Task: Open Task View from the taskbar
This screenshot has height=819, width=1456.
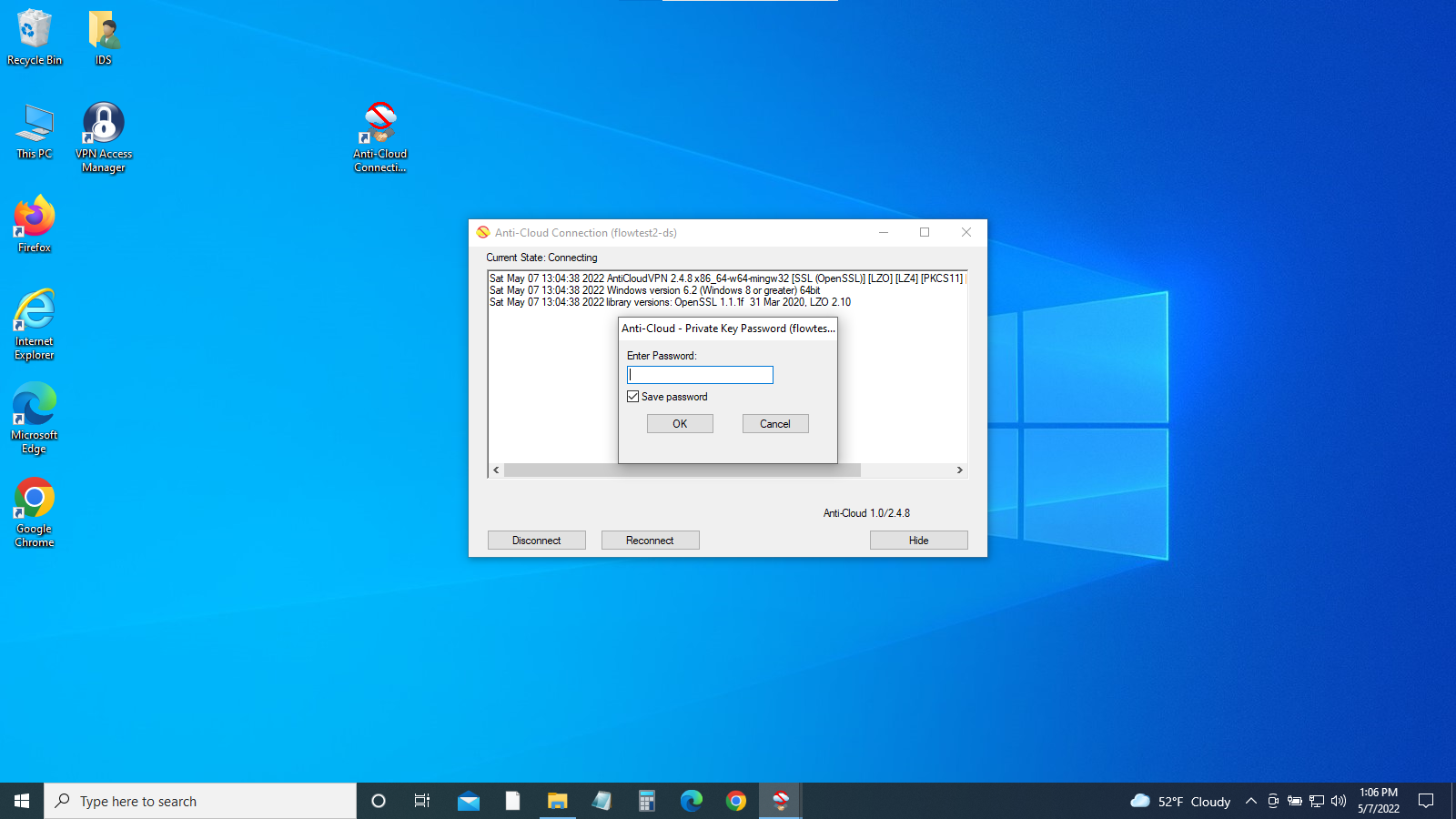Action: click(422, 801)
